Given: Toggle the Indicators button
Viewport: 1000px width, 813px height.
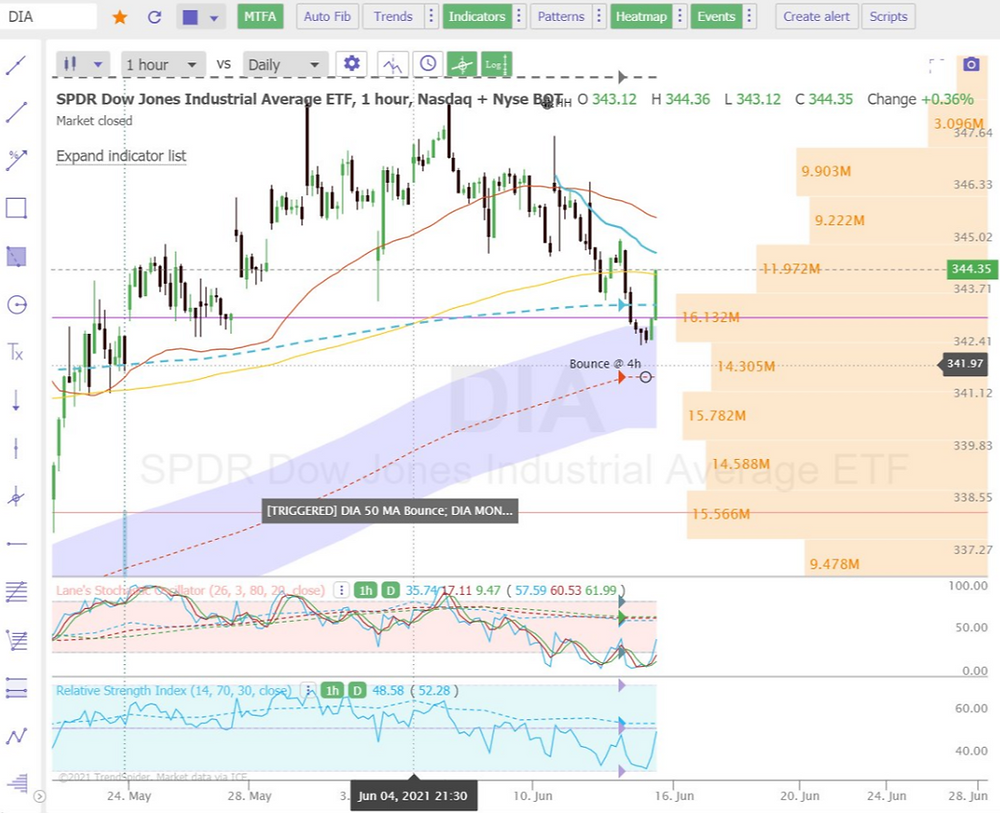Looking at the screenshot, I should [477, 17].
